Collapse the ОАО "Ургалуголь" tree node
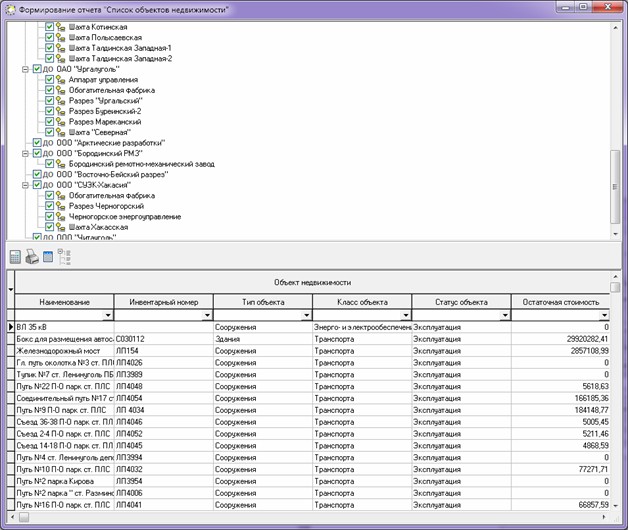The width and height of the screenshot is (628, 530). pos(25,69)
